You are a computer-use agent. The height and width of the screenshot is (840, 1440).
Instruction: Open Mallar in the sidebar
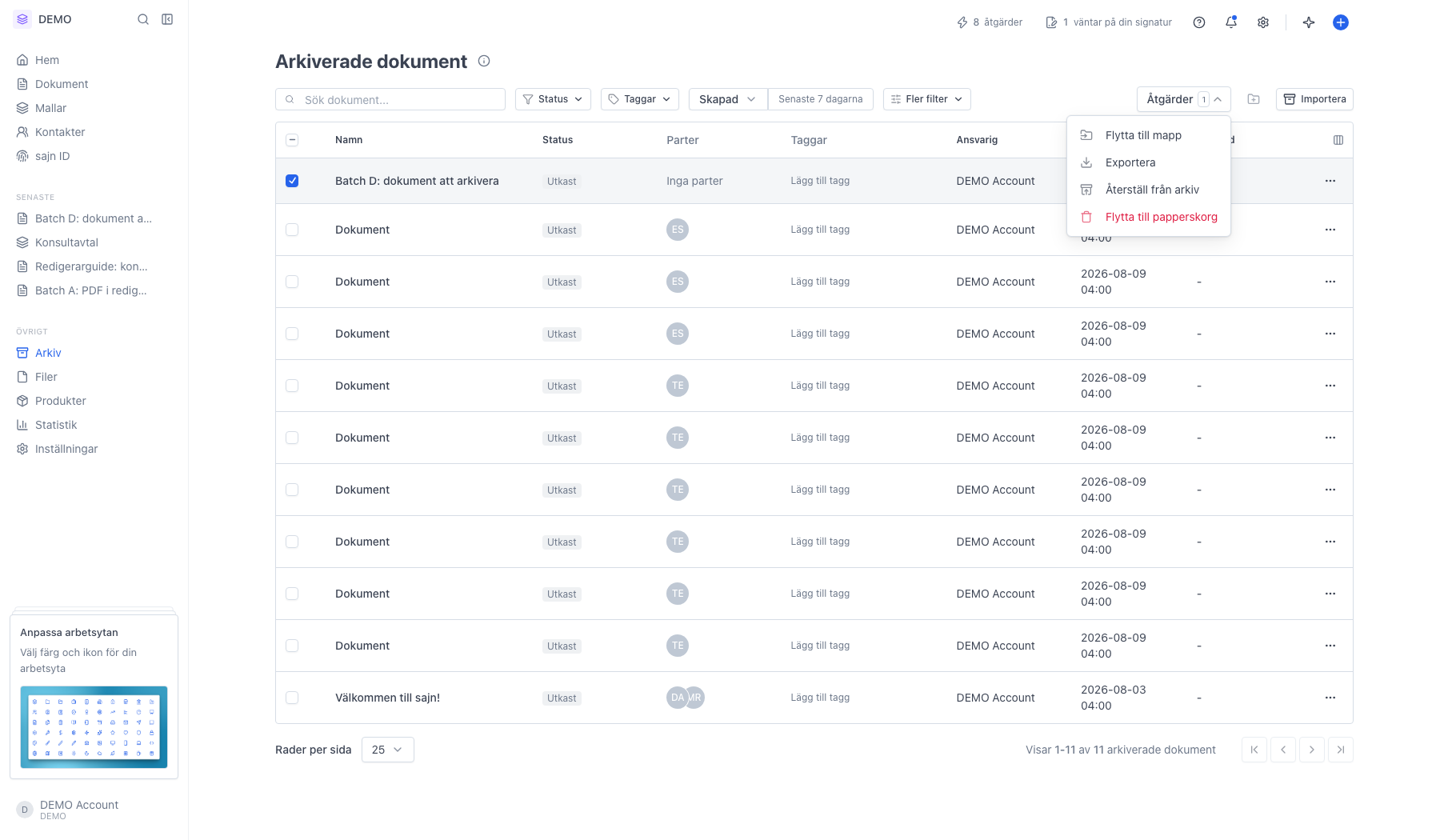pyautogui.click(x=50, y=108)
